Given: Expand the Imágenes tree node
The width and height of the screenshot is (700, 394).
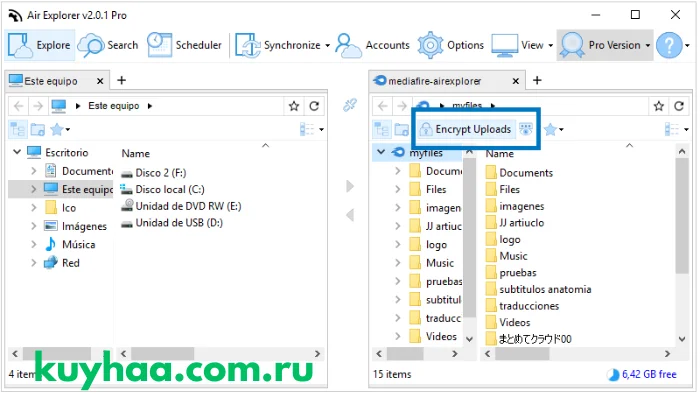Looking at the screenshot, I should tap(34, 226).
